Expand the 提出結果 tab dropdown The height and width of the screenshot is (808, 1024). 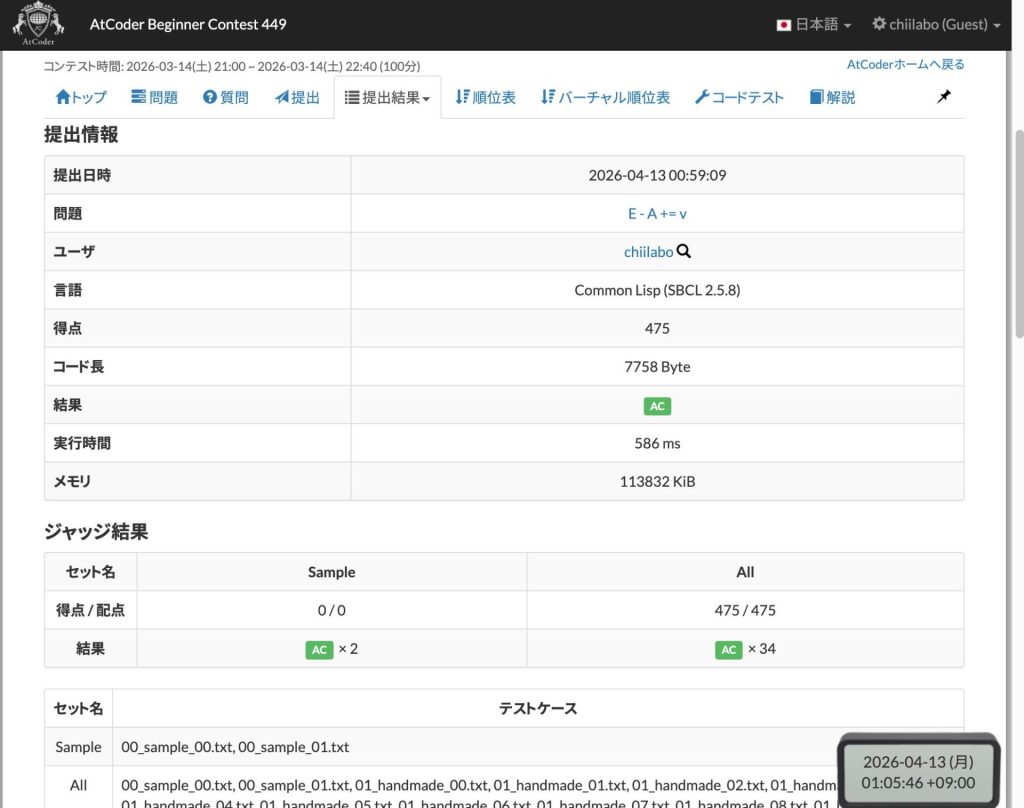point(387,97)
